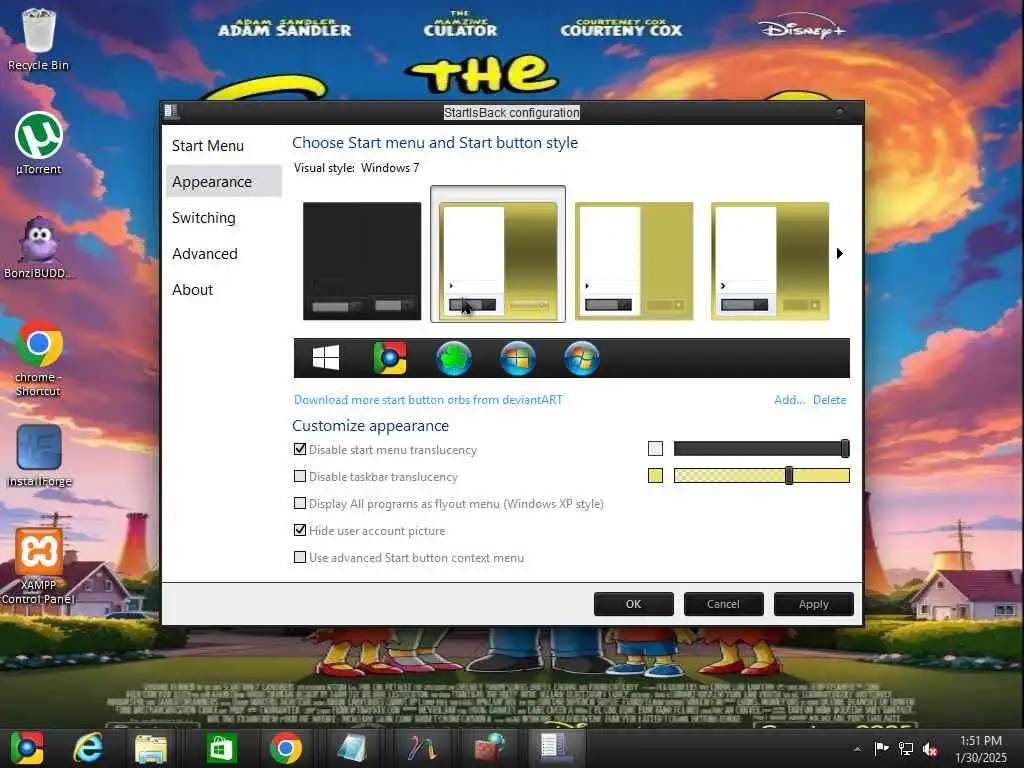Click the Apply button
1024x768 pixels.
tap(813, 604)
